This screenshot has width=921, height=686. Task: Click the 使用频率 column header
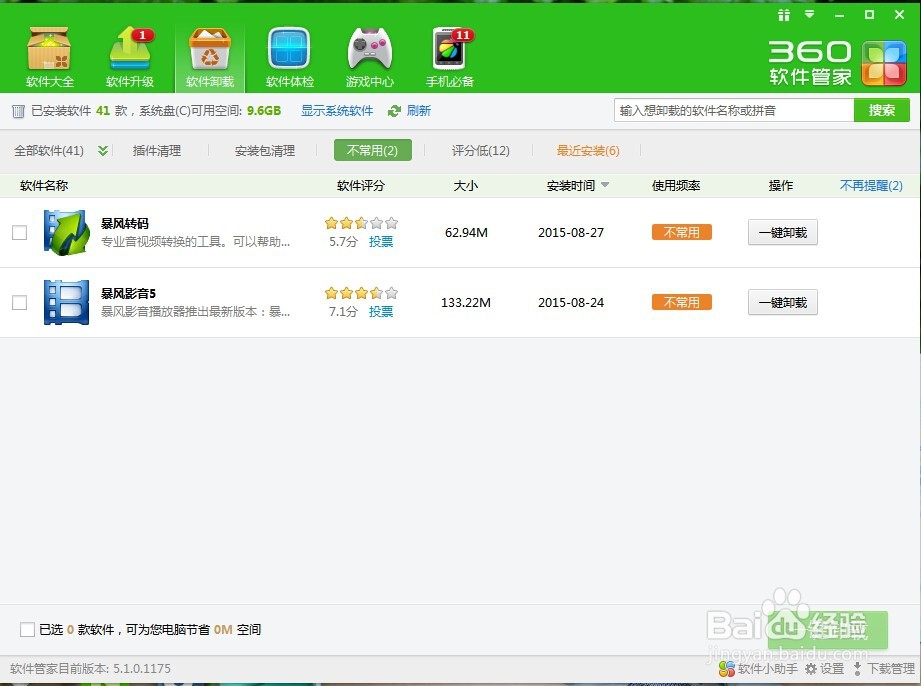(676, 186)
